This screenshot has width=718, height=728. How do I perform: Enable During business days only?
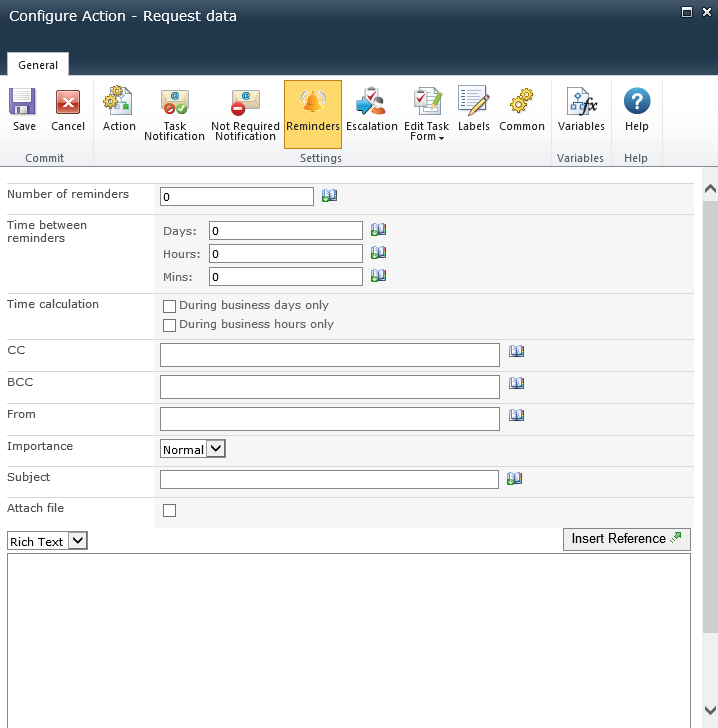pyautogui.click(x=170, y=306)
